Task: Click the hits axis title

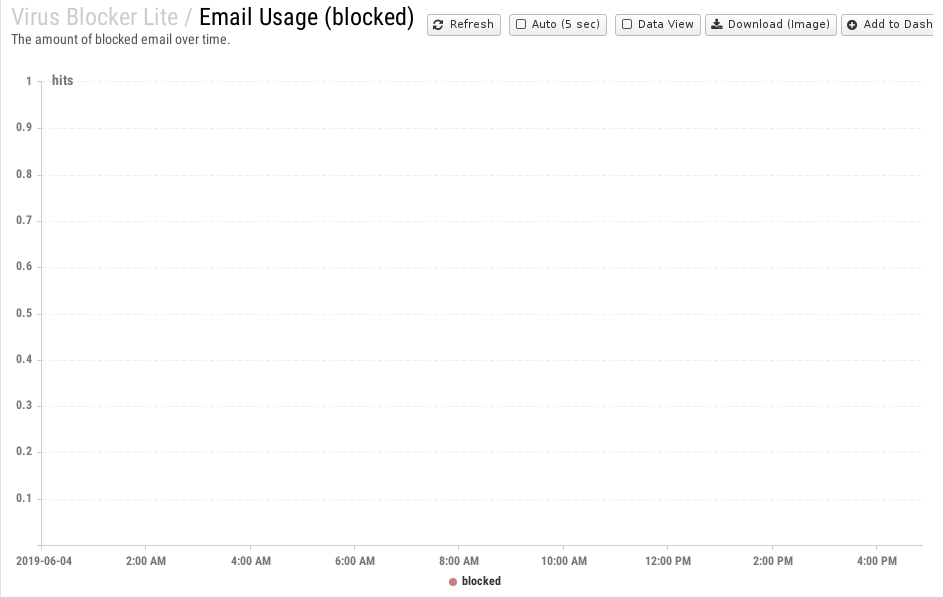Action: pos(63,81)
